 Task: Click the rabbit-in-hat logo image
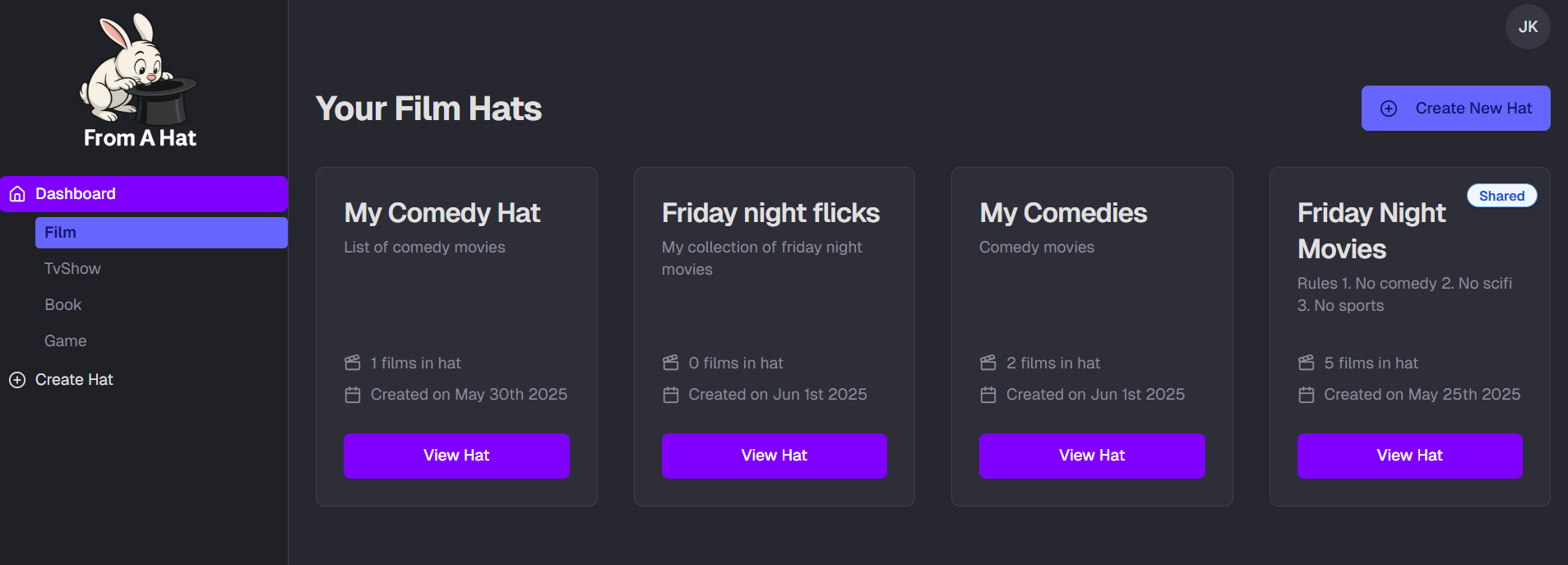pyautogui.click(x=139, y=68)
